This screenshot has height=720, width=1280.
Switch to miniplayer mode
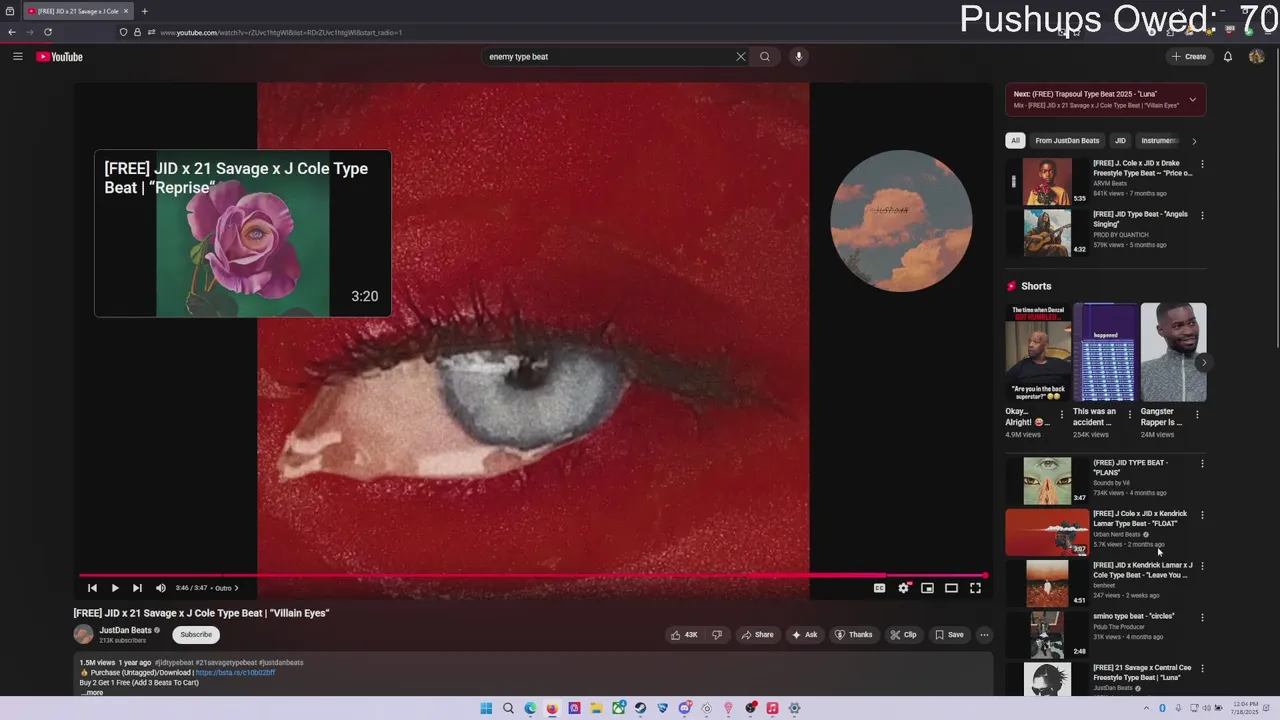point(927,588)
